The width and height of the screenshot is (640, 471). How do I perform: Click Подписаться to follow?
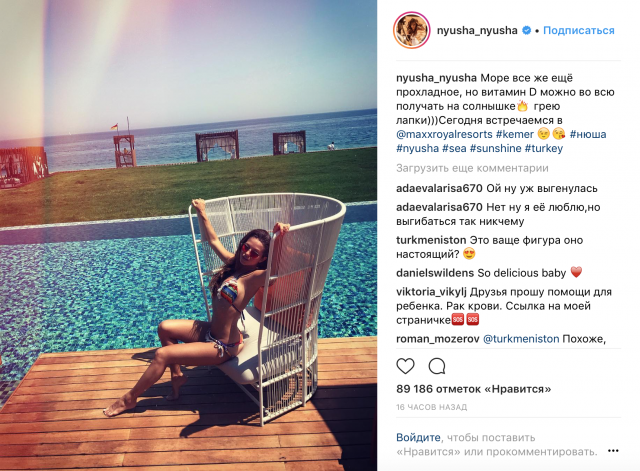pos(578,31)
